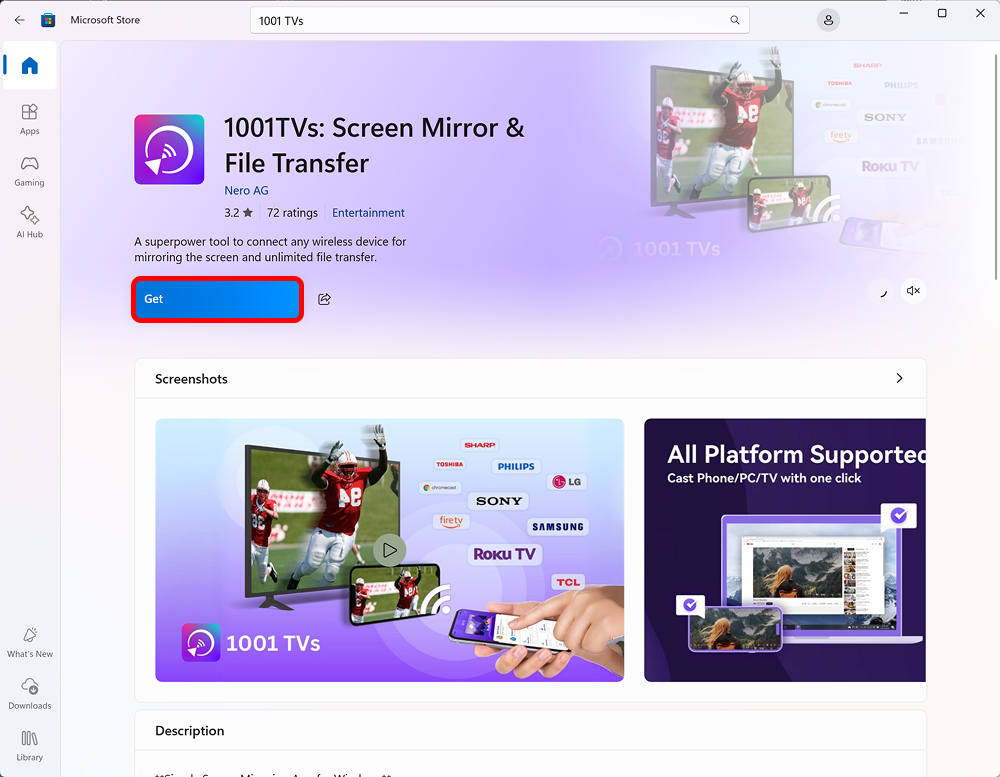Click the Description heading
Screen dimensions: 1000x777
(x=189, y=731)
